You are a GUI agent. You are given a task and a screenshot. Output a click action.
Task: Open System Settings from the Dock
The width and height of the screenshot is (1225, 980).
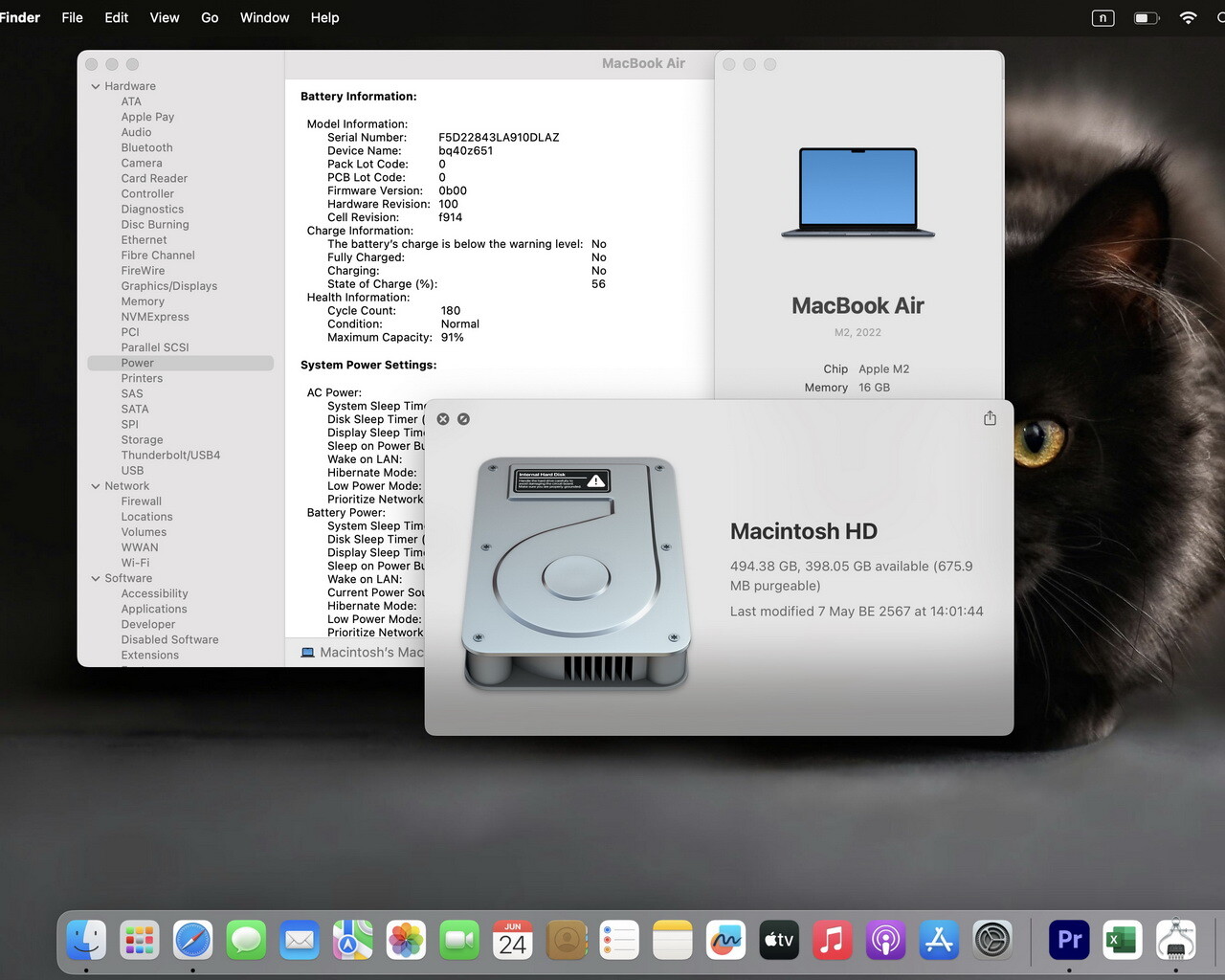coord(992,940)
